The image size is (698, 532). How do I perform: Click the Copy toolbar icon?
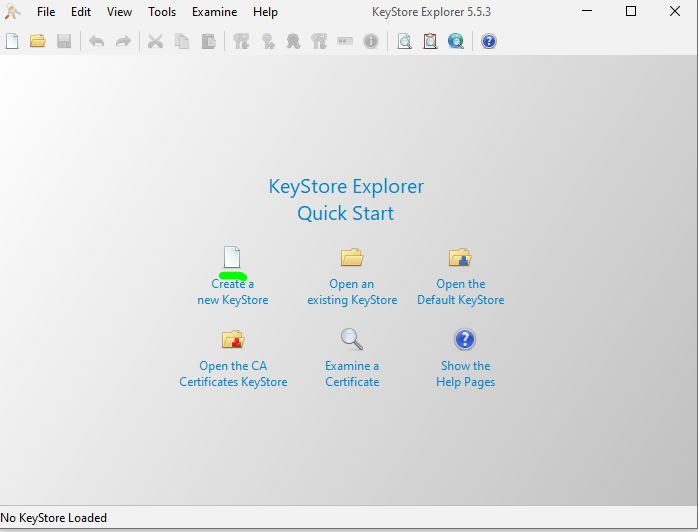[x=182, y=41]
